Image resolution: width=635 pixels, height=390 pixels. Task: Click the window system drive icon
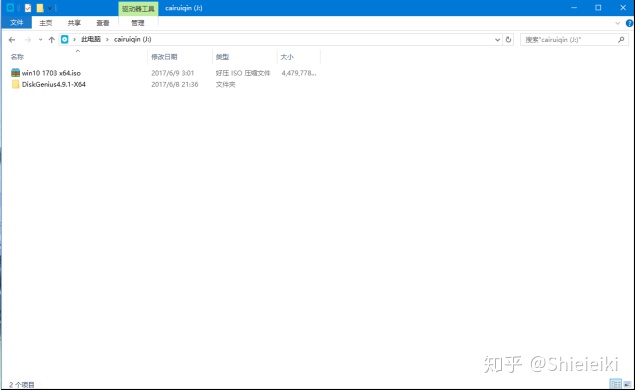[x=10, y=8]
